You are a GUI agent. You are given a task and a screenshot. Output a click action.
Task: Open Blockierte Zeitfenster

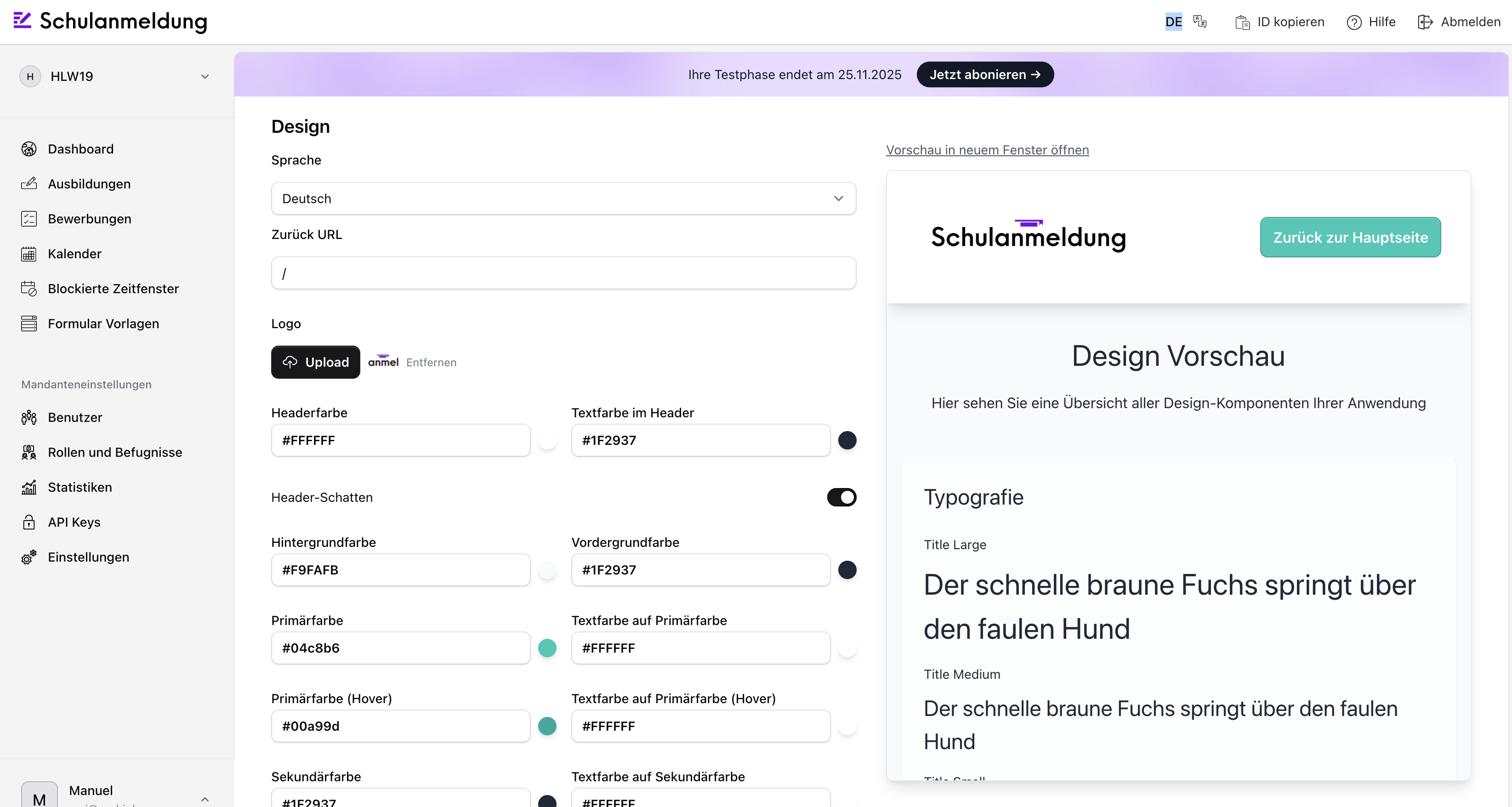click(113, 288)
